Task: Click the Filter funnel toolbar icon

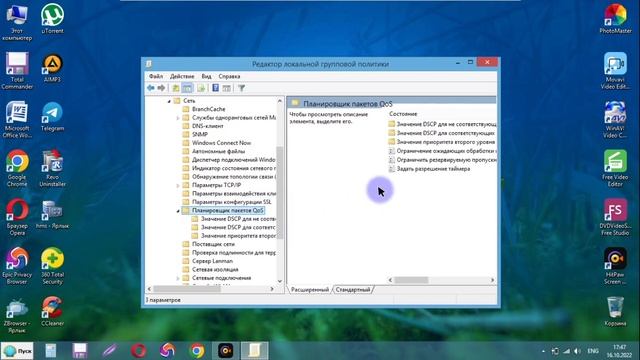Action: click(242, 88)
